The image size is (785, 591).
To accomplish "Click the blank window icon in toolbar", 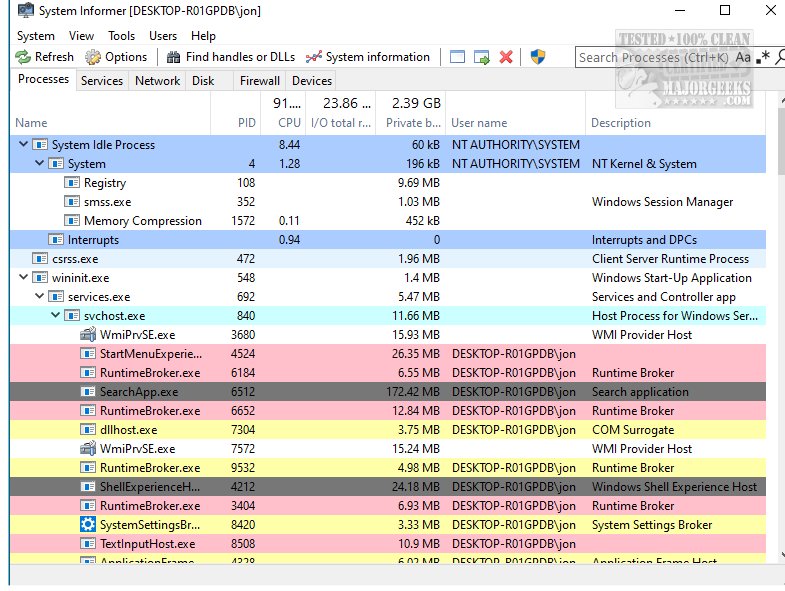I will tap(458, 57).
